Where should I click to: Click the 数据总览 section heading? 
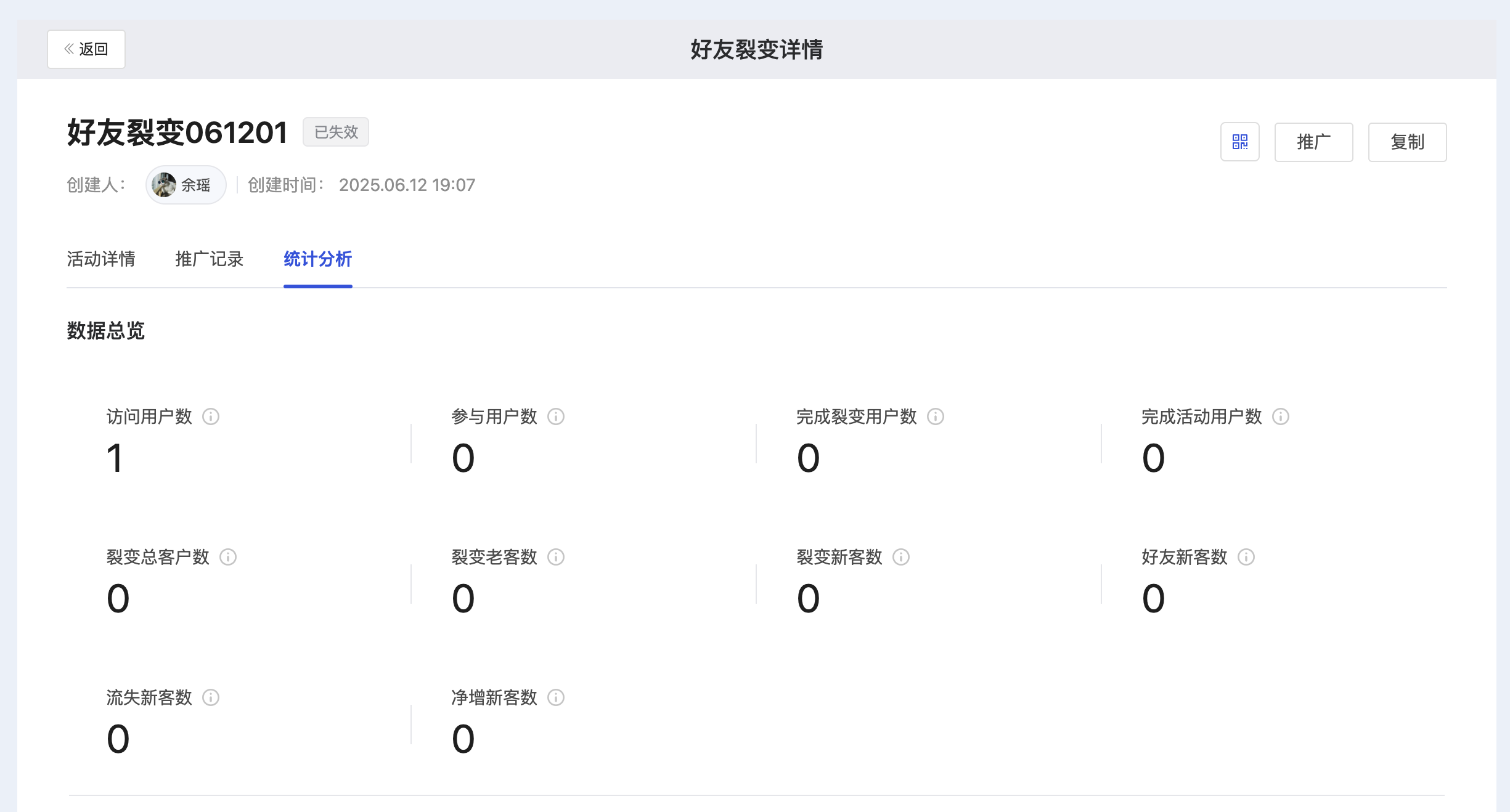[x=105, y=331]
